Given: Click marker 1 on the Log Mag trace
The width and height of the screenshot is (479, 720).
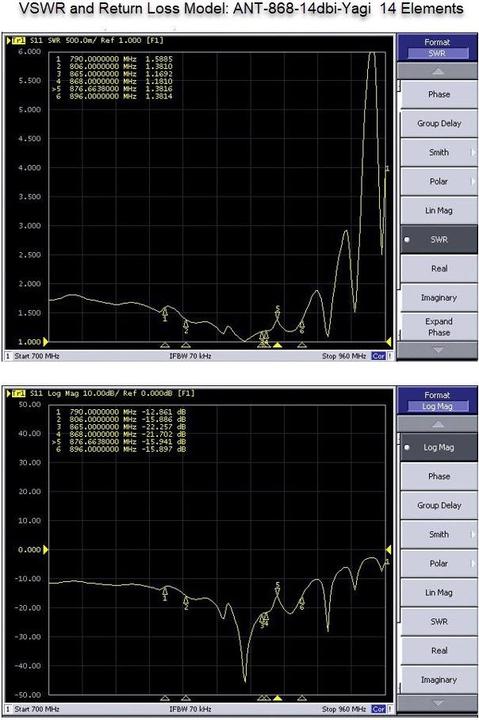Looking at the screenshot, I should 165,595.
